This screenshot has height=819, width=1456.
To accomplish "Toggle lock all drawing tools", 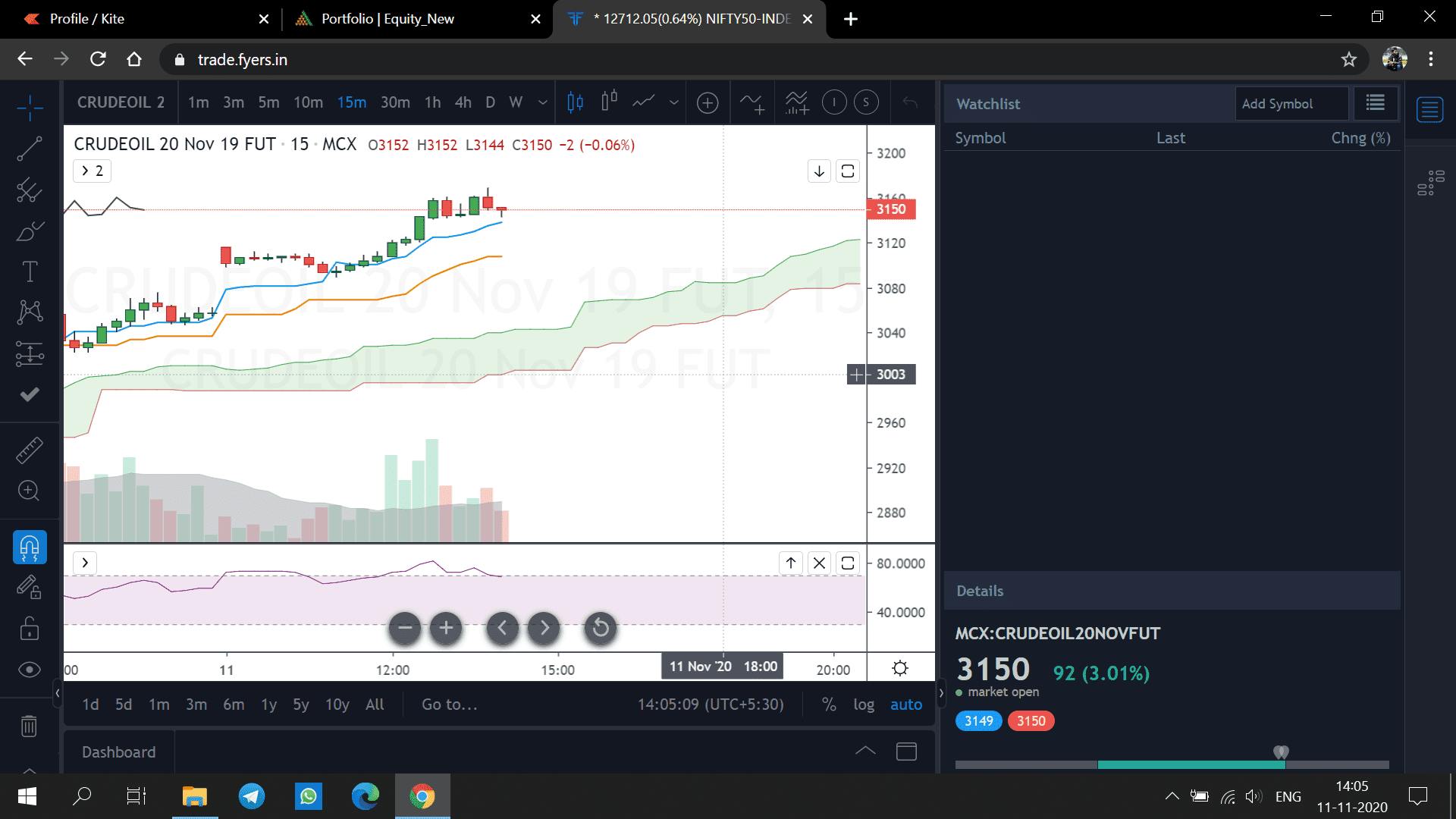I will [30, 628].
